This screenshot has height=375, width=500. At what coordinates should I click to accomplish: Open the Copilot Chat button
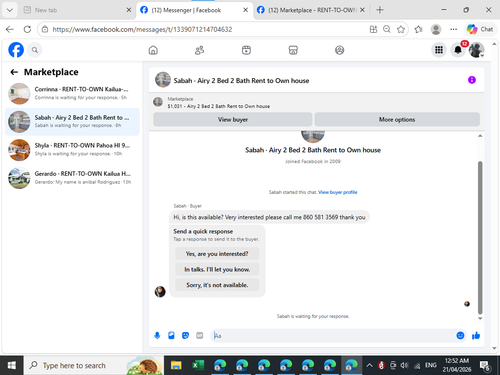480,29
